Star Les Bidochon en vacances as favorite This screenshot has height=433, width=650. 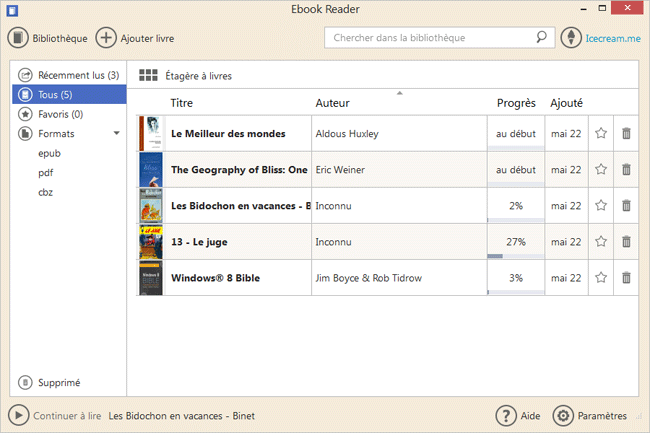601,206
